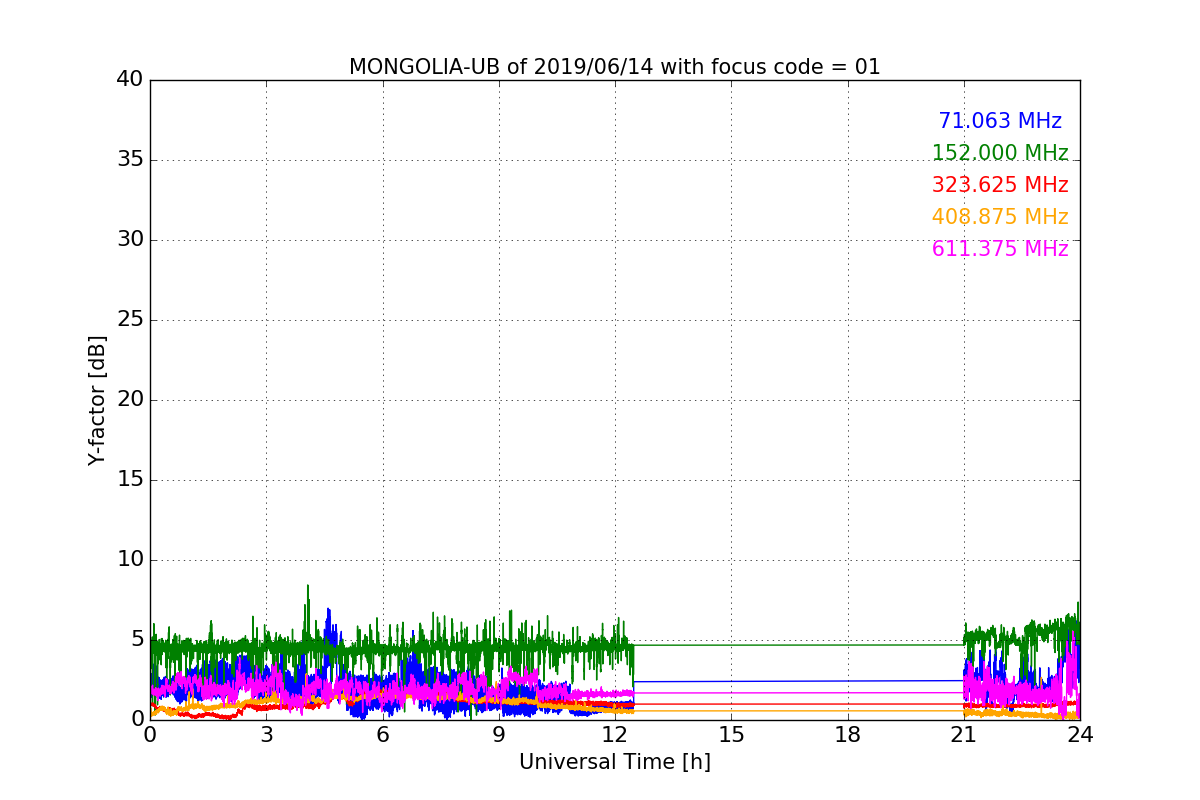
Task: Select the 21 hour tick label
Action: pyautogui.click(x=964, y=734)
